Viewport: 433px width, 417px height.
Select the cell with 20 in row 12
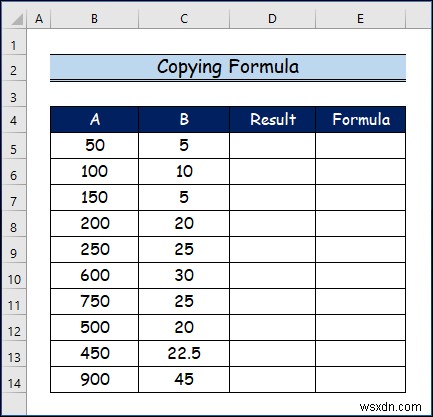(184, 328)
